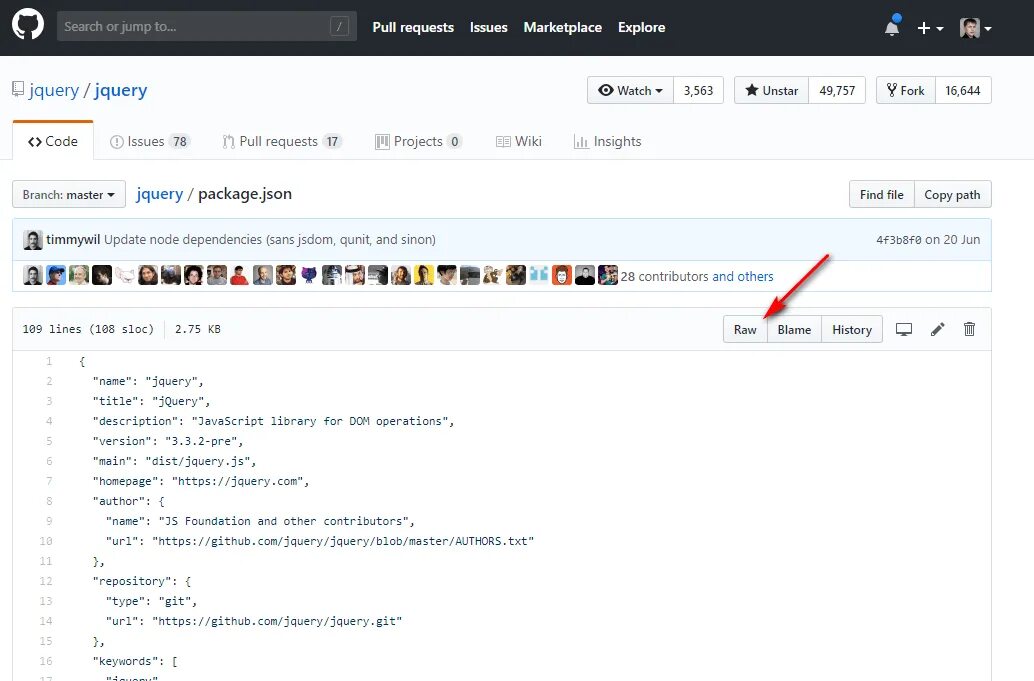
Task: View the 49,757 stargazers count
Action: pos(837,90)
